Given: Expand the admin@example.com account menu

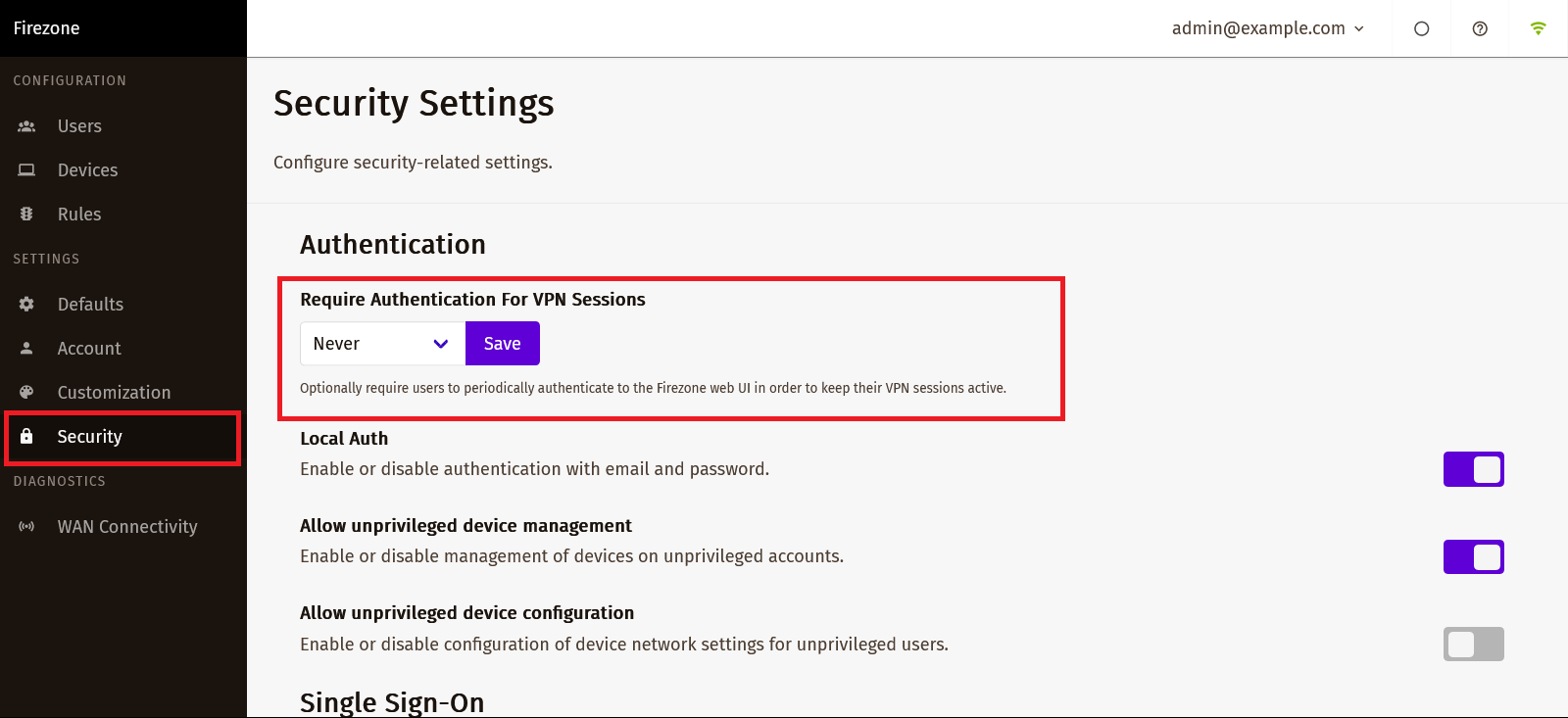Looking at the screenshot, I should click(x=1268, y=28).
